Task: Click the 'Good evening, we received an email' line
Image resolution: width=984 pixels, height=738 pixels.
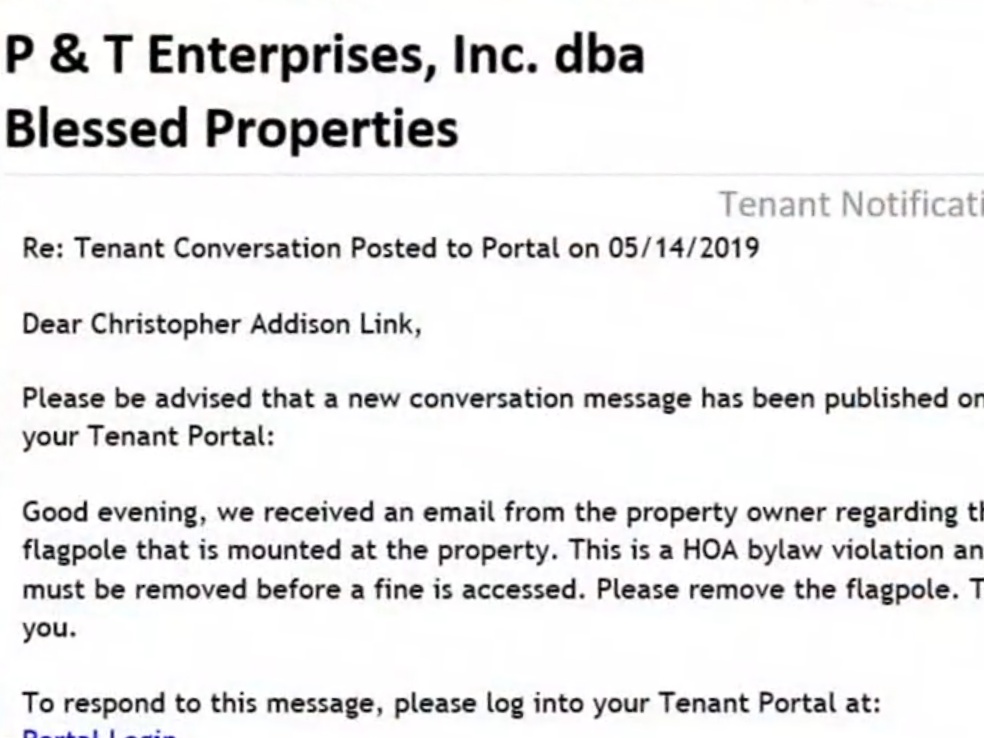Action: tap(503, 513)
